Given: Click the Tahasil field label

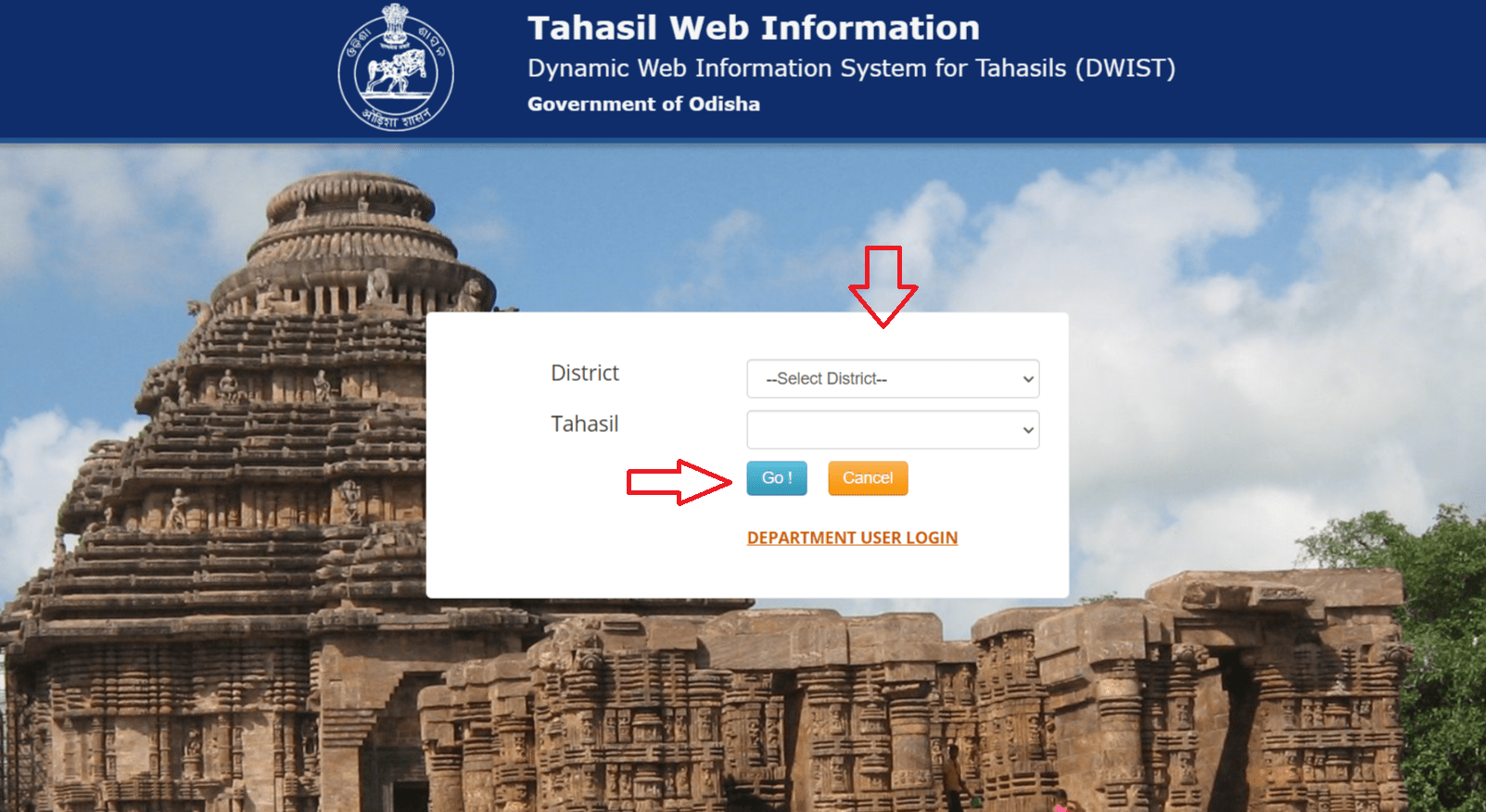Looking at the screenshot, I should pos(584,424).
